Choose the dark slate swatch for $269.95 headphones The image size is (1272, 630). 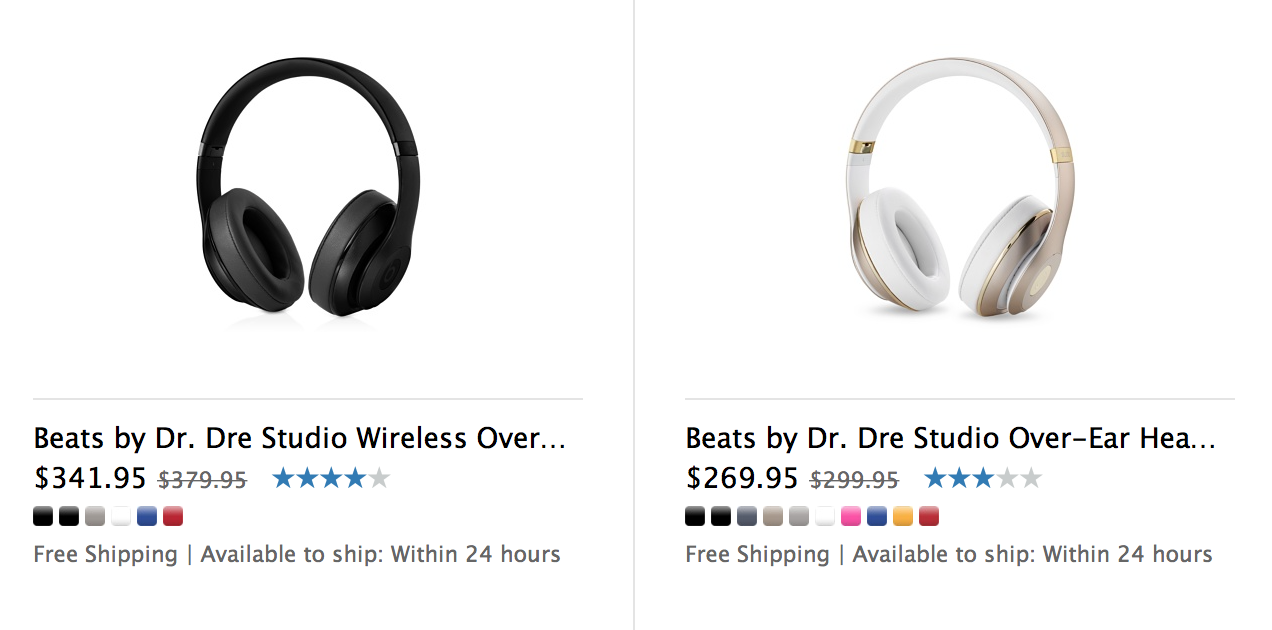coord(747,517)
